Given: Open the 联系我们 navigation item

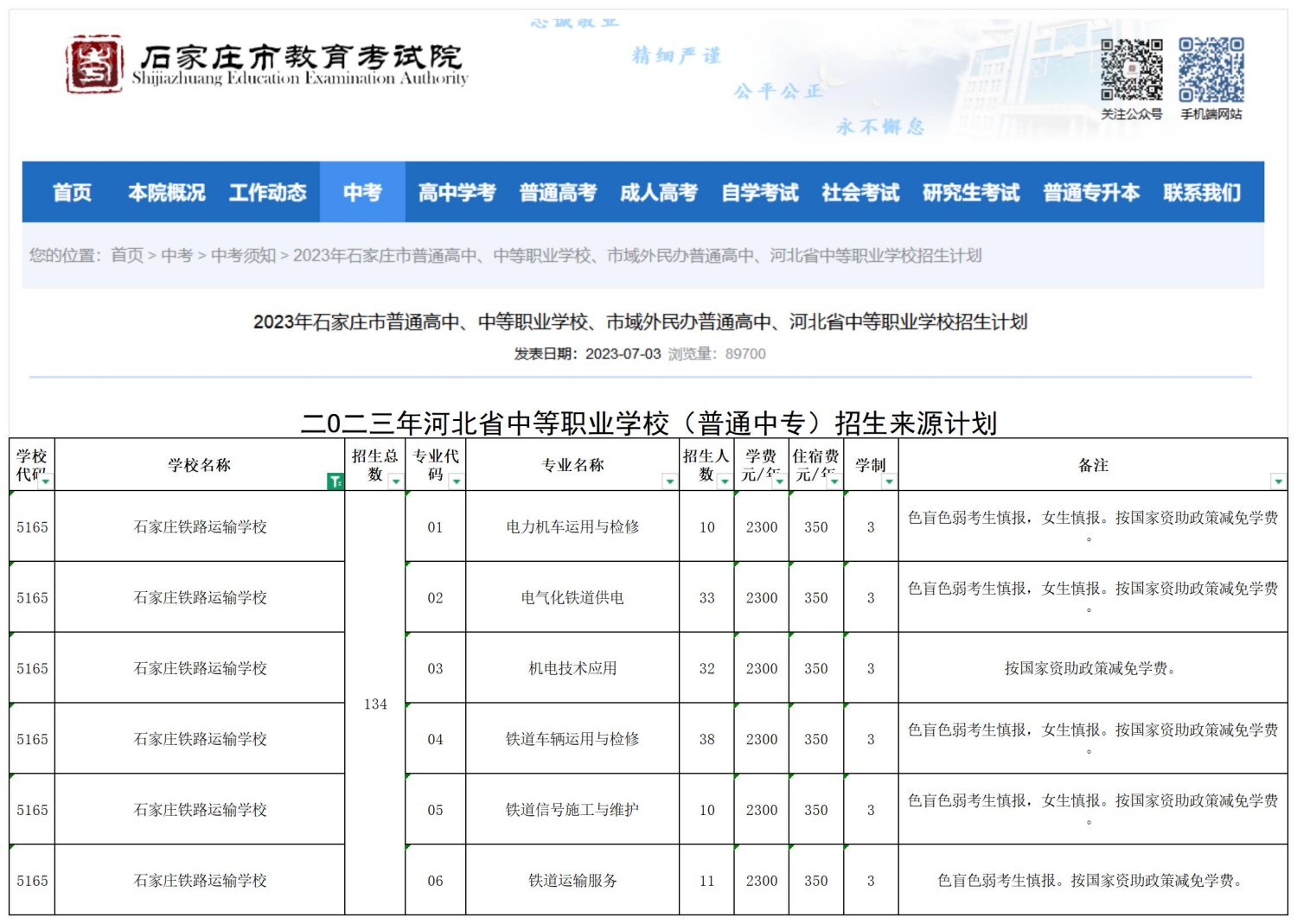Looking at the screenshot, I should click(1202, 192).
